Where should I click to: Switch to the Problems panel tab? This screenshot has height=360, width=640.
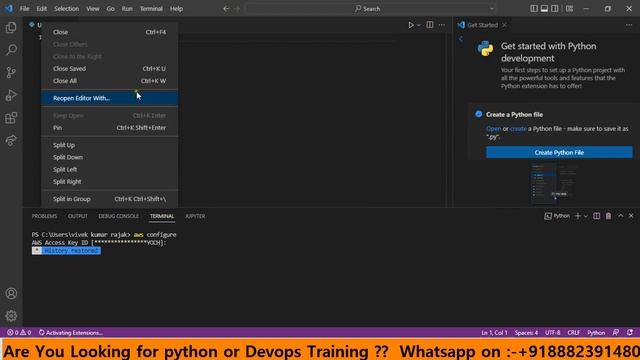pyautogui.click(x=44, y=216)
